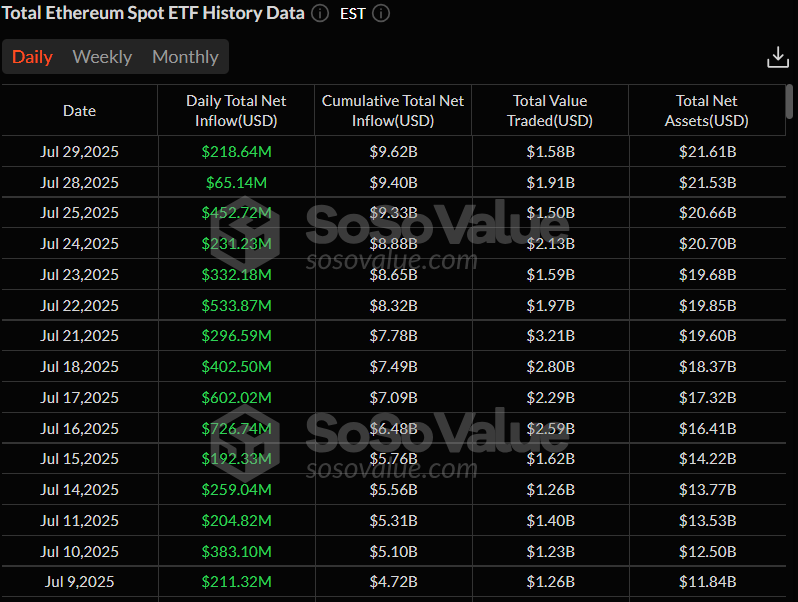The width and height of the screenshot is (798, 602).
Task: Click the Date column header
Action: 79,110
